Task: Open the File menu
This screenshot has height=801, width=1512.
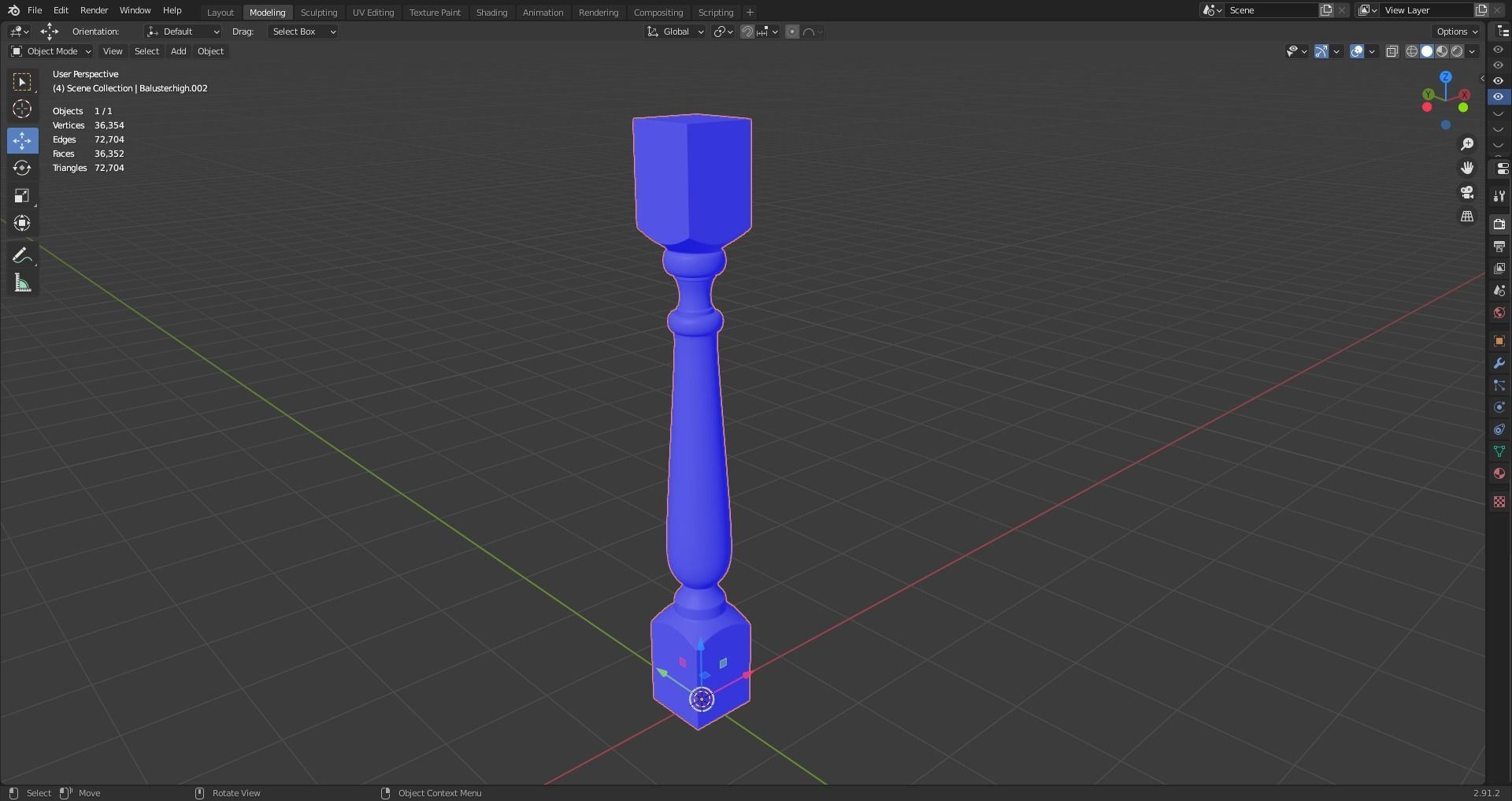Action: pyautogui.click(x=35, y=10)
